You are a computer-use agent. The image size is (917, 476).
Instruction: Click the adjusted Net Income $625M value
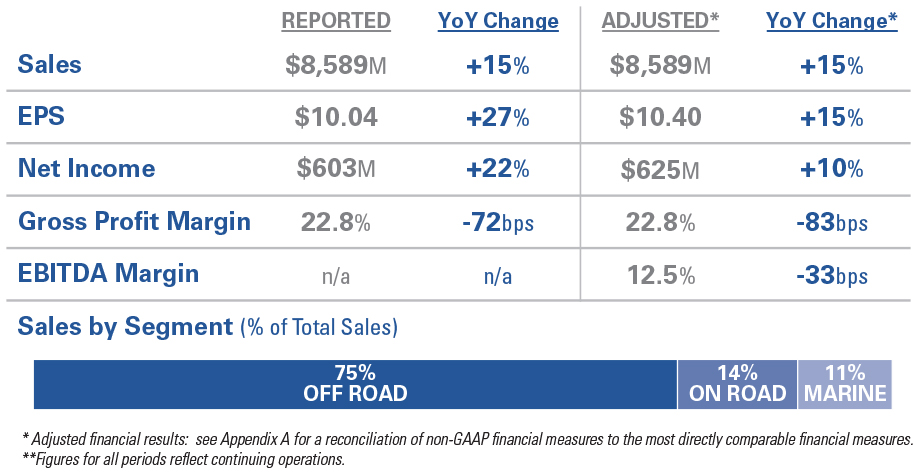[660, 169]
